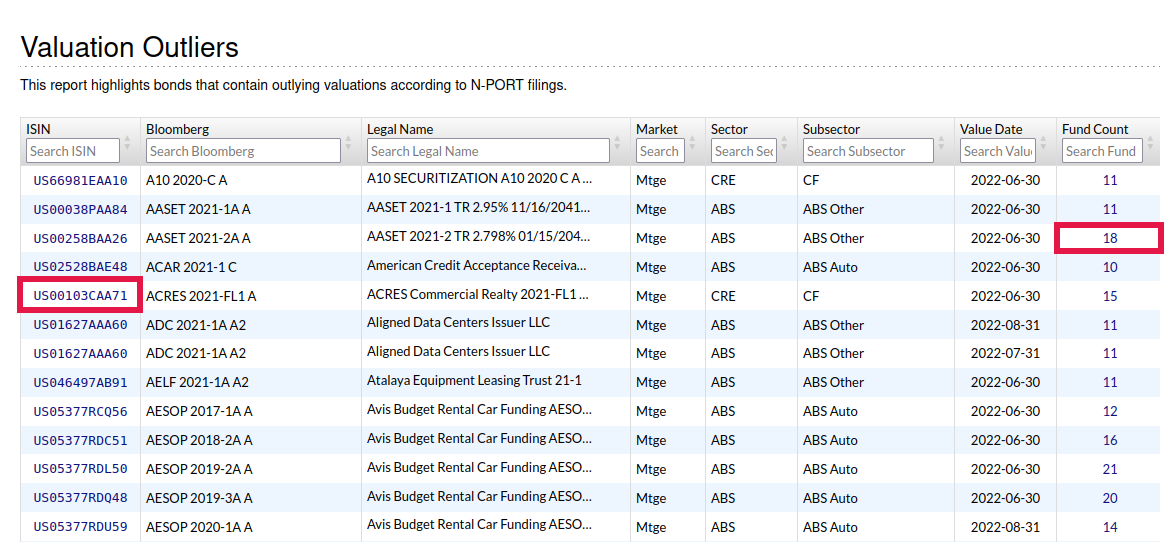Screen dimensions: 1174x542
Task: Select the Search Legal Name input
Action: pos(487,151)
